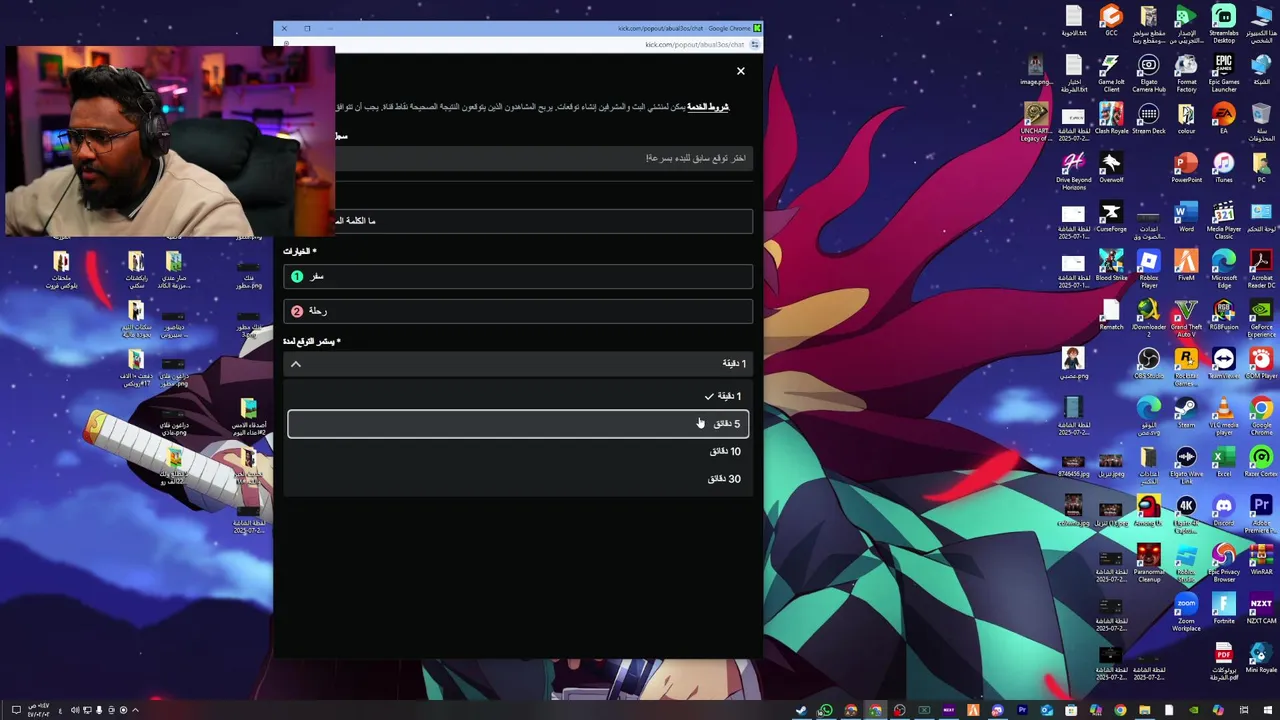Collapse the prediction duration dropdown
Viewport: 1280px width, 720px height.
[518, 364]
